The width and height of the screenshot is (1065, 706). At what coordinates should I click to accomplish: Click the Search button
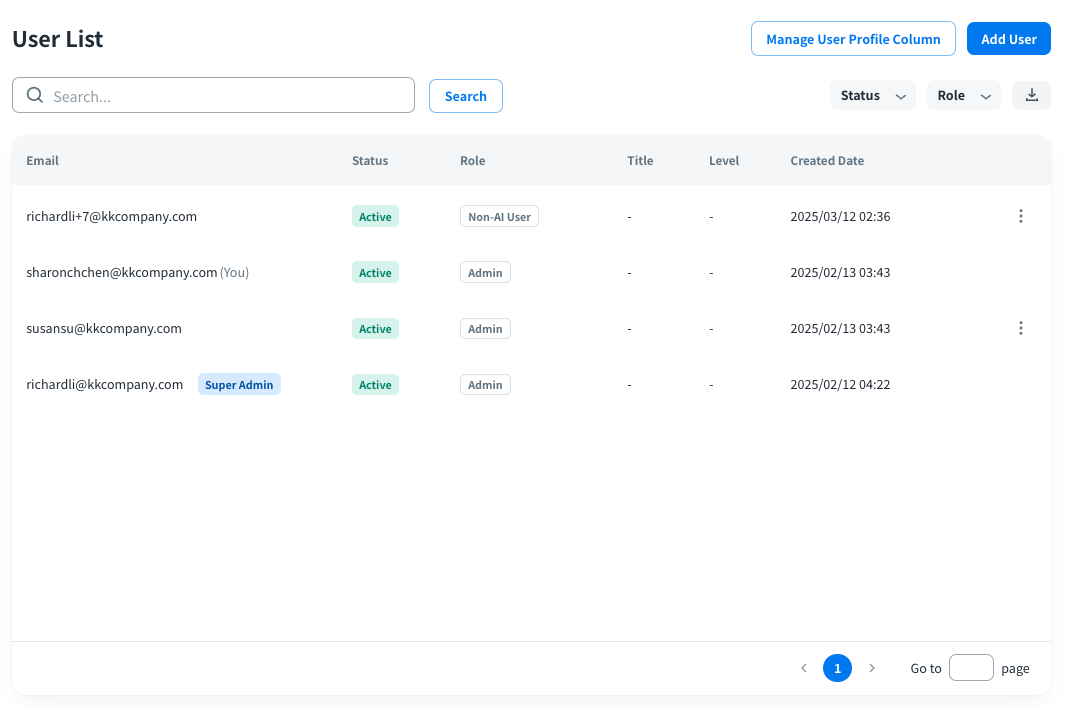pos(465,96)
